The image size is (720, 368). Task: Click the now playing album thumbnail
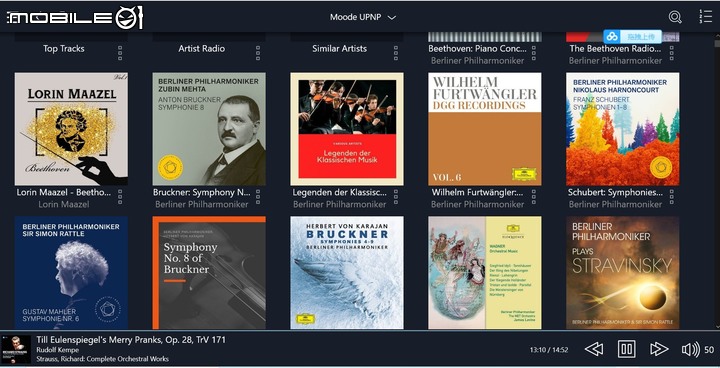pos(16,350)
